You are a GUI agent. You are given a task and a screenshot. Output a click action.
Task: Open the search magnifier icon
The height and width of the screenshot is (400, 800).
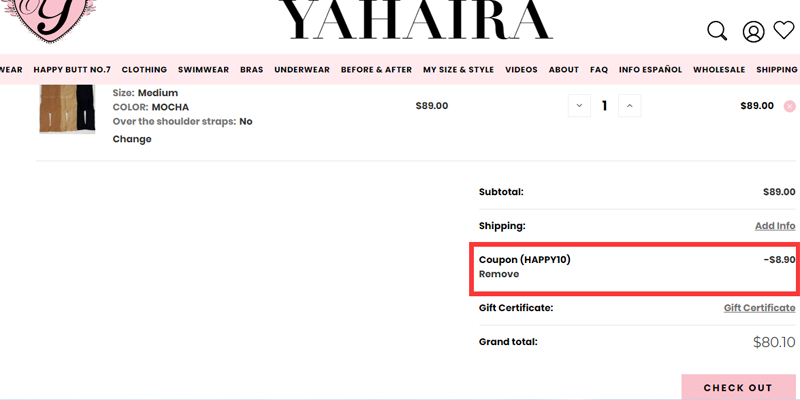717,31
